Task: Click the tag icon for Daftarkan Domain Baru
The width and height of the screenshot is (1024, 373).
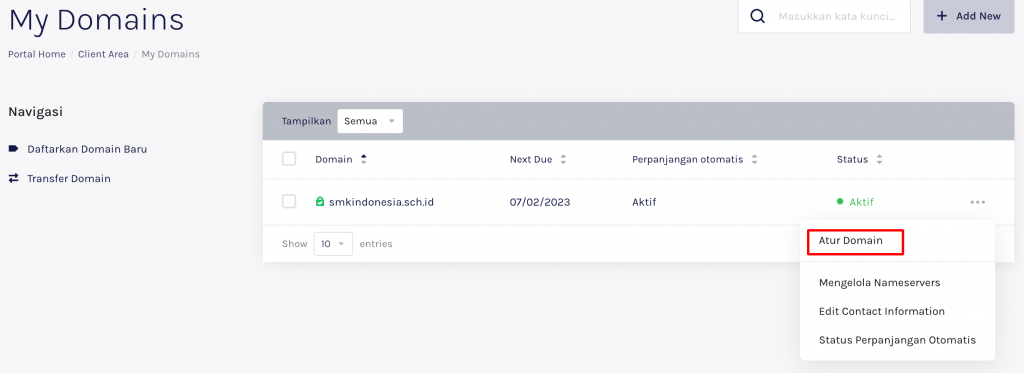Action: tap(13, 149)
